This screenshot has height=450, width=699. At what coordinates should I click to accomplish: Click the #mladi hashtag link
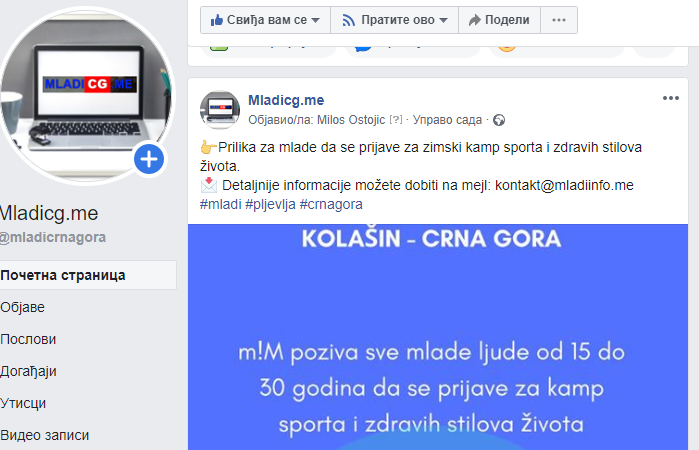220,204
